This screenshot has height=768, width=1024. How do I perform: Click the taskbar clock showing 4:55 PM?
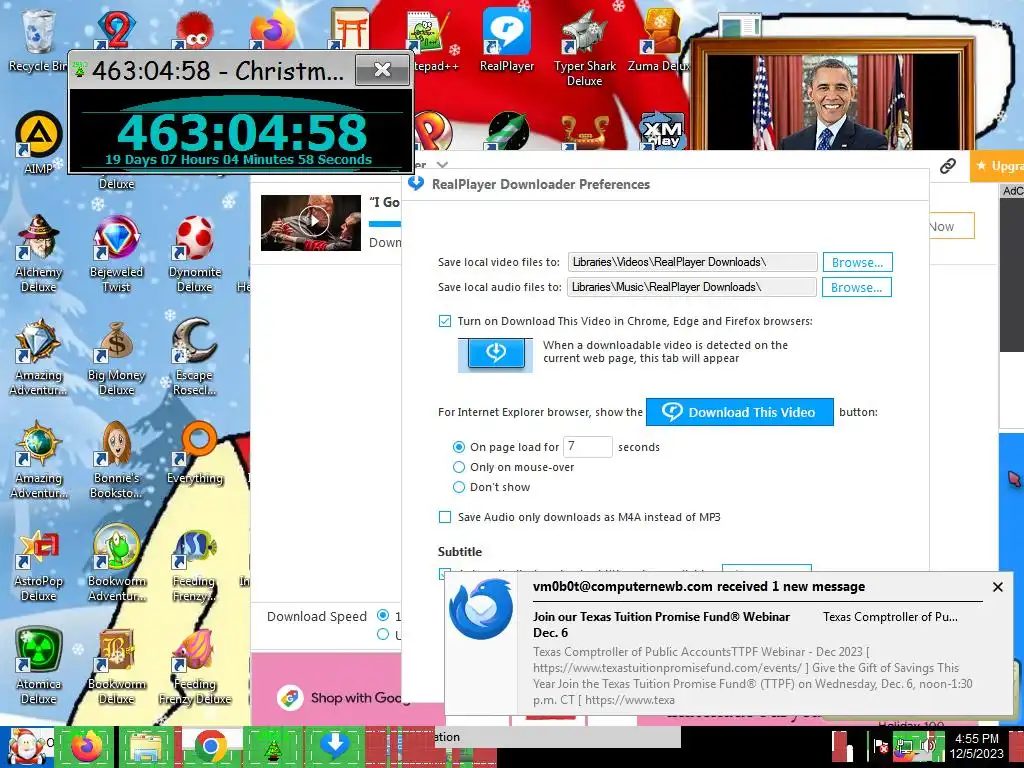[976, 746]
